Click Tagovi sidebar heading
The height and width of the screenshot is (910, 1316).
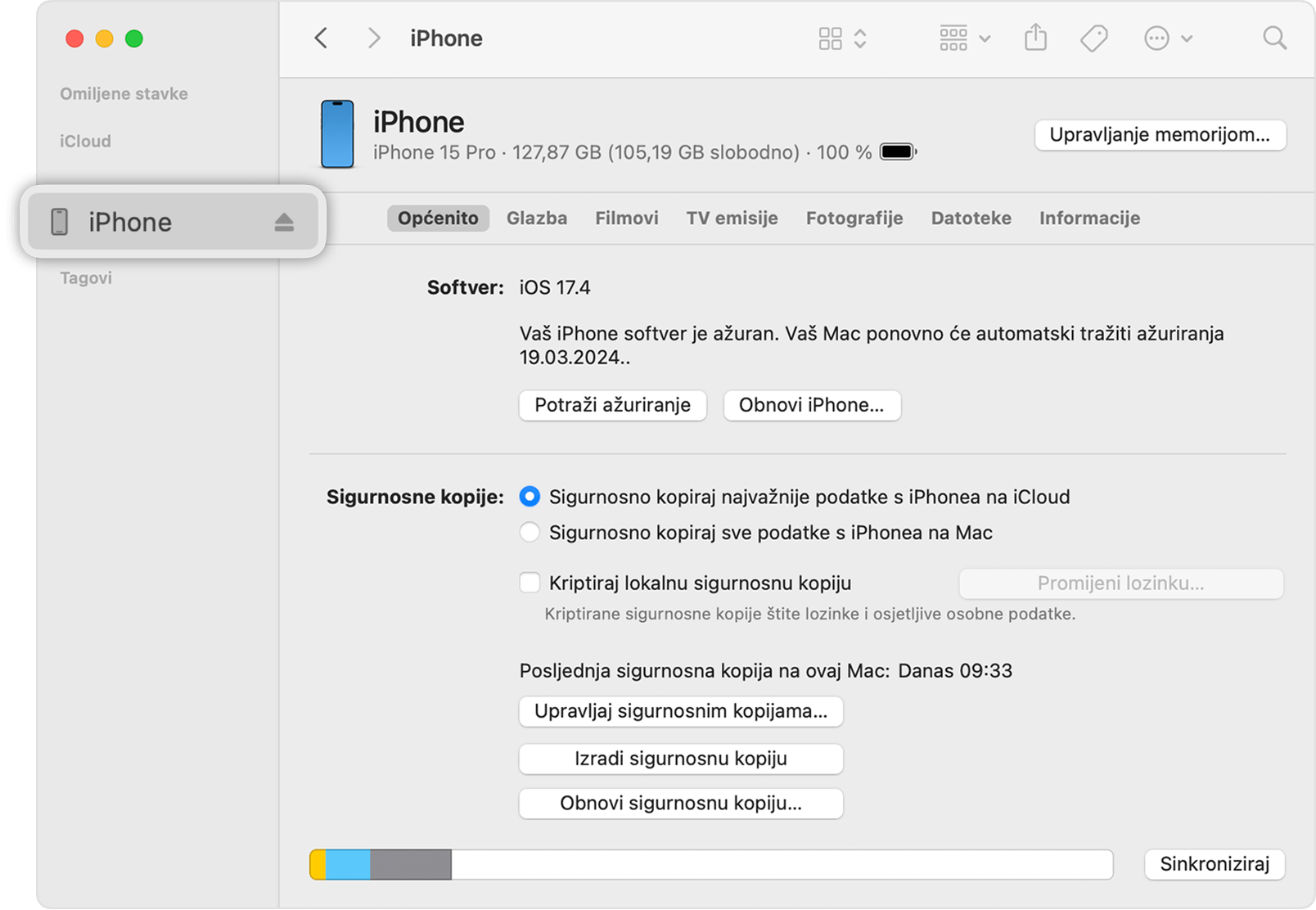[x=86, y=278]
